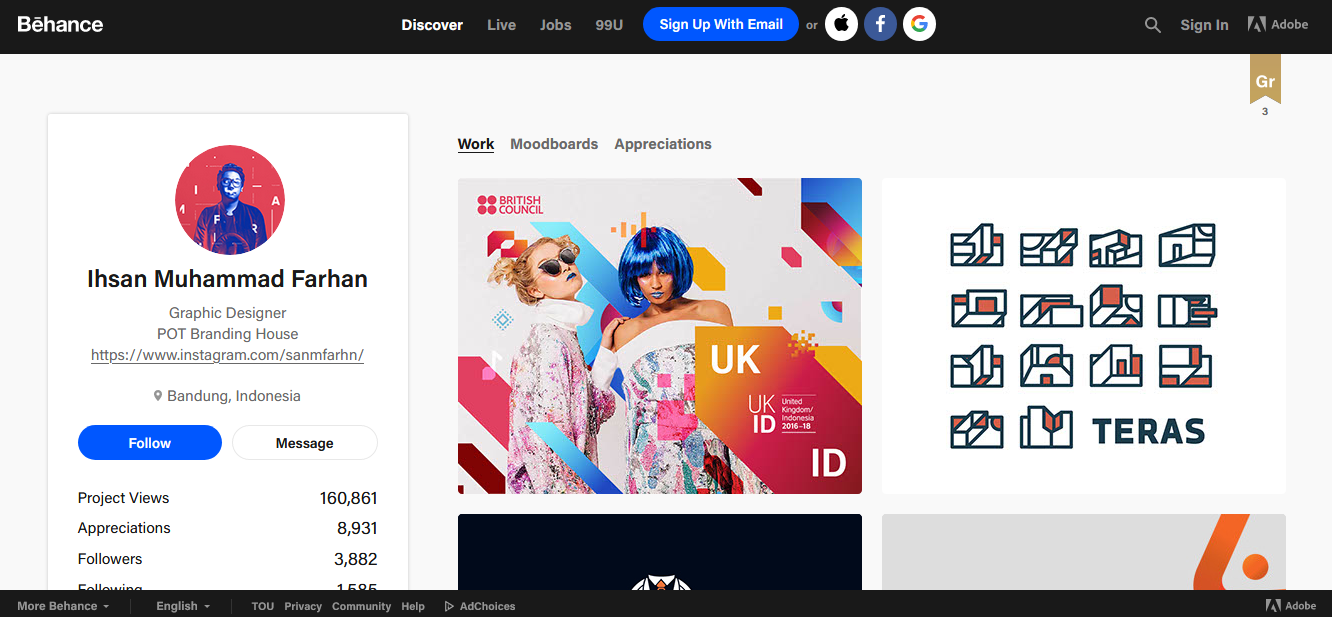
Task: Open the TERAS logo project thumbnail
Action: point(1083,336)
